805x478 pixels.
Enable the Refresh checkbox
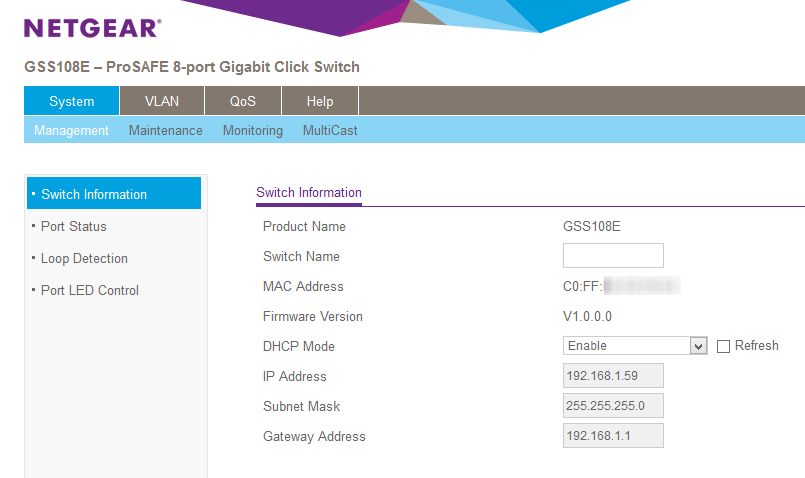click(724, 346)
